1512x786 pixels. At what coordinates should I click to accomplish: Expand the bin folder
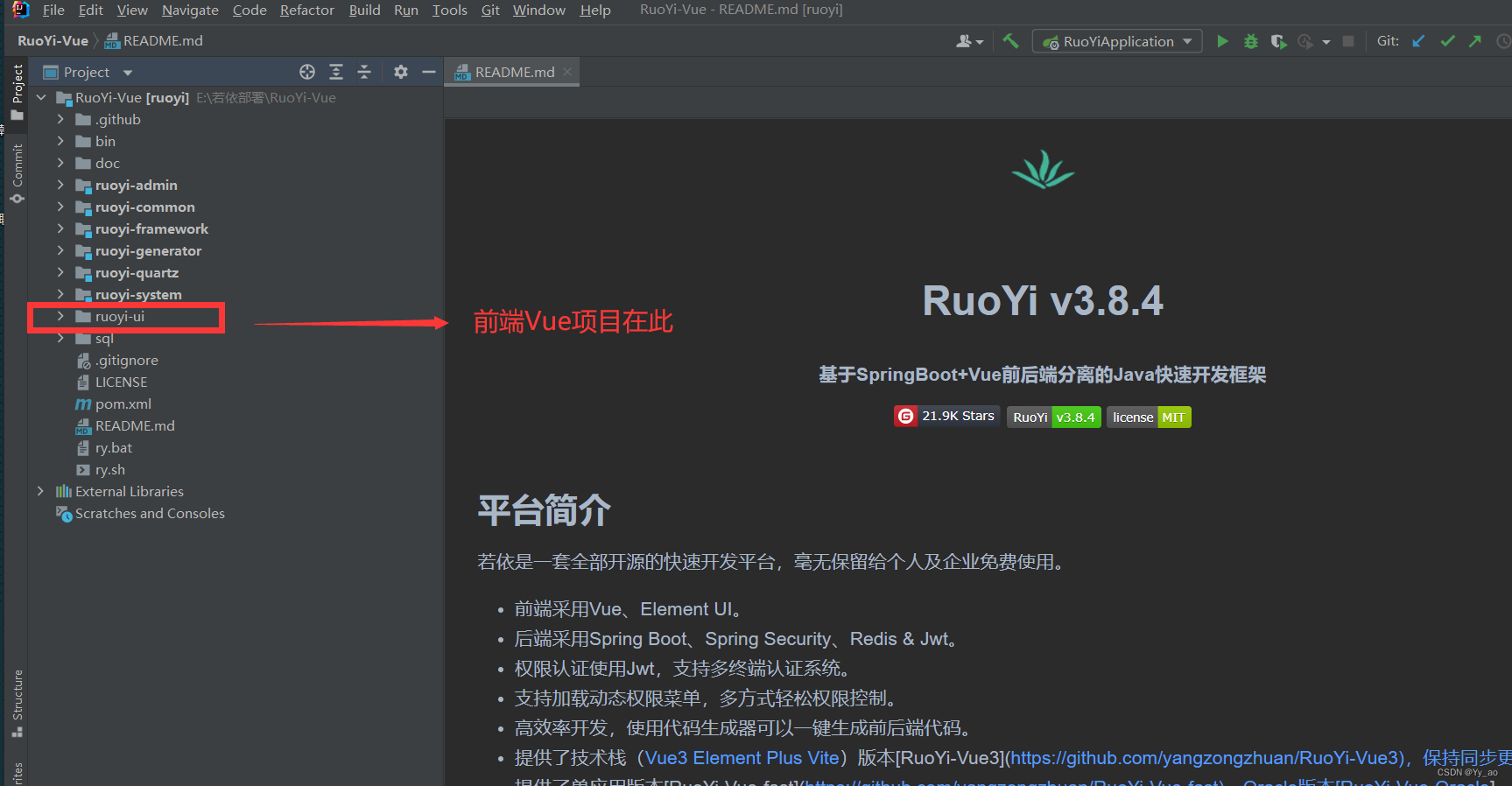60,141
